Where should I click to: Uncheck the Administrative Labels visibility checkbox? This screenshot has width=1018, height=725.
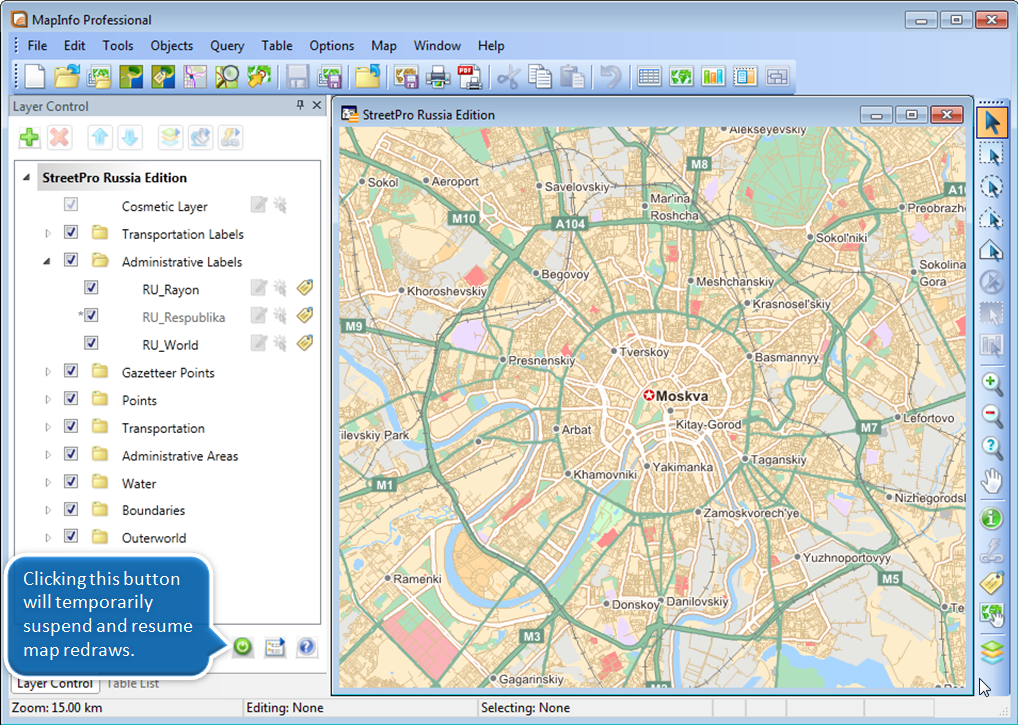coord(71,260)
